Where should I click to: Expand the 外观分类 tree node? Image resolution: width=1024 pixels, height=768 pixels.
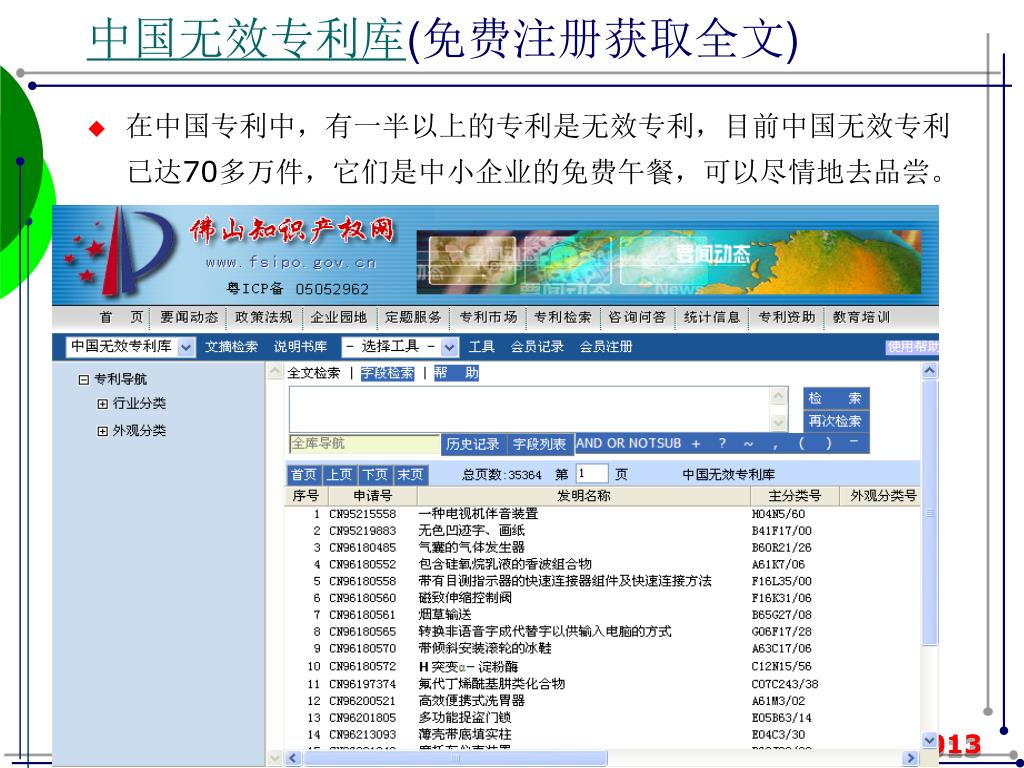(103, 431)
